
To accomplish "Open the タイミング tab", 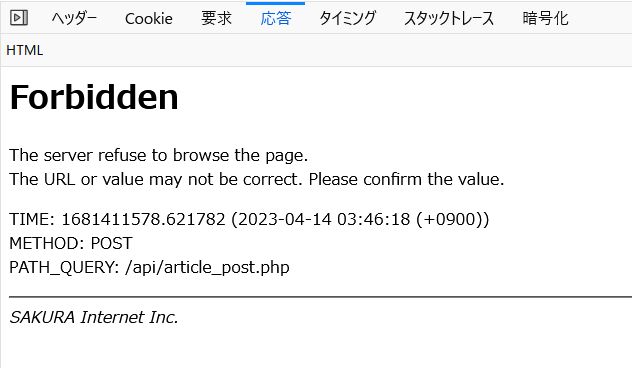I will pos(347,18).
